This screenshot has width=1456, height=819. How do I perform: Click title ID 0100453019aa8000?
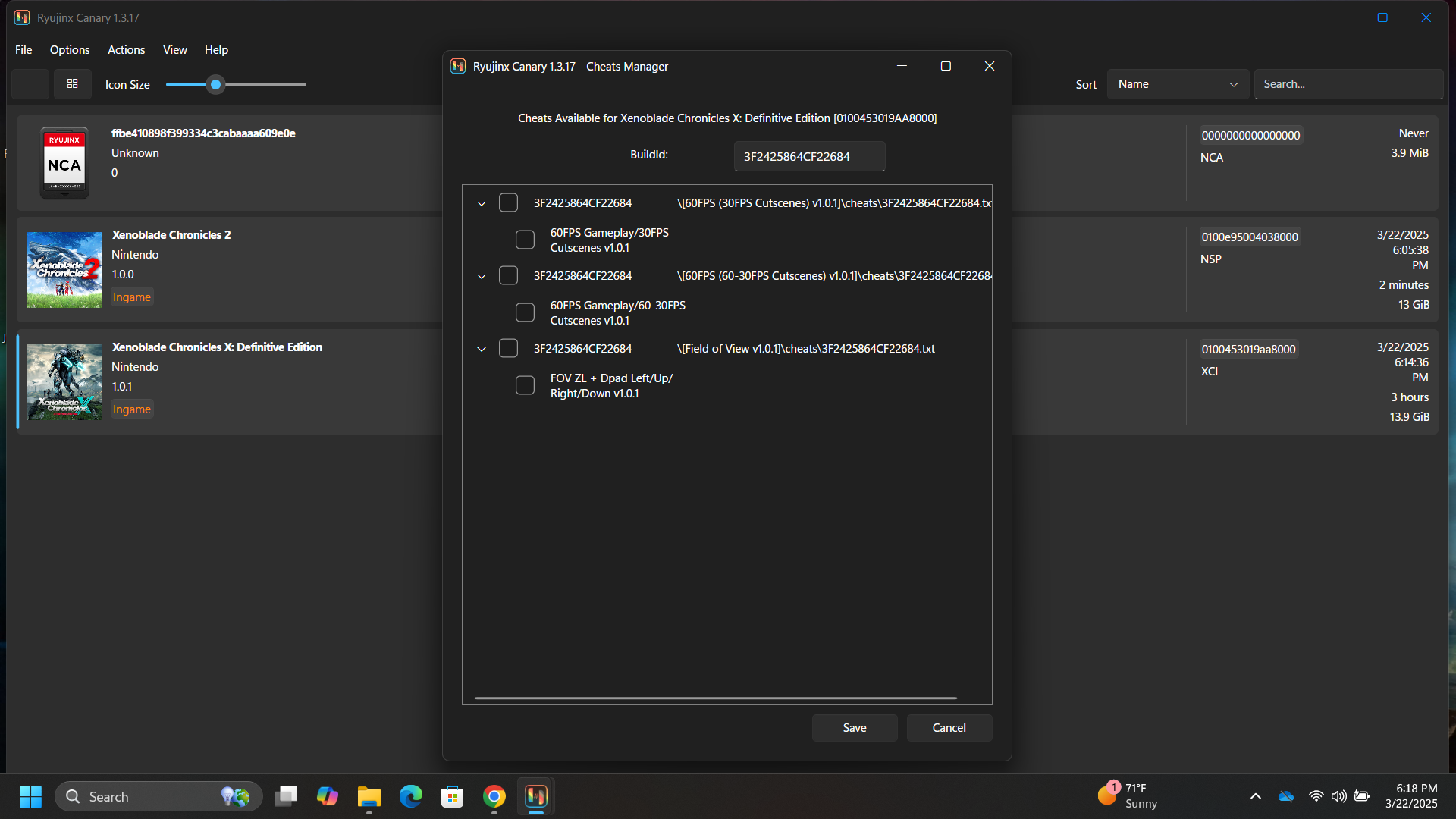(x=1248, y=350)
